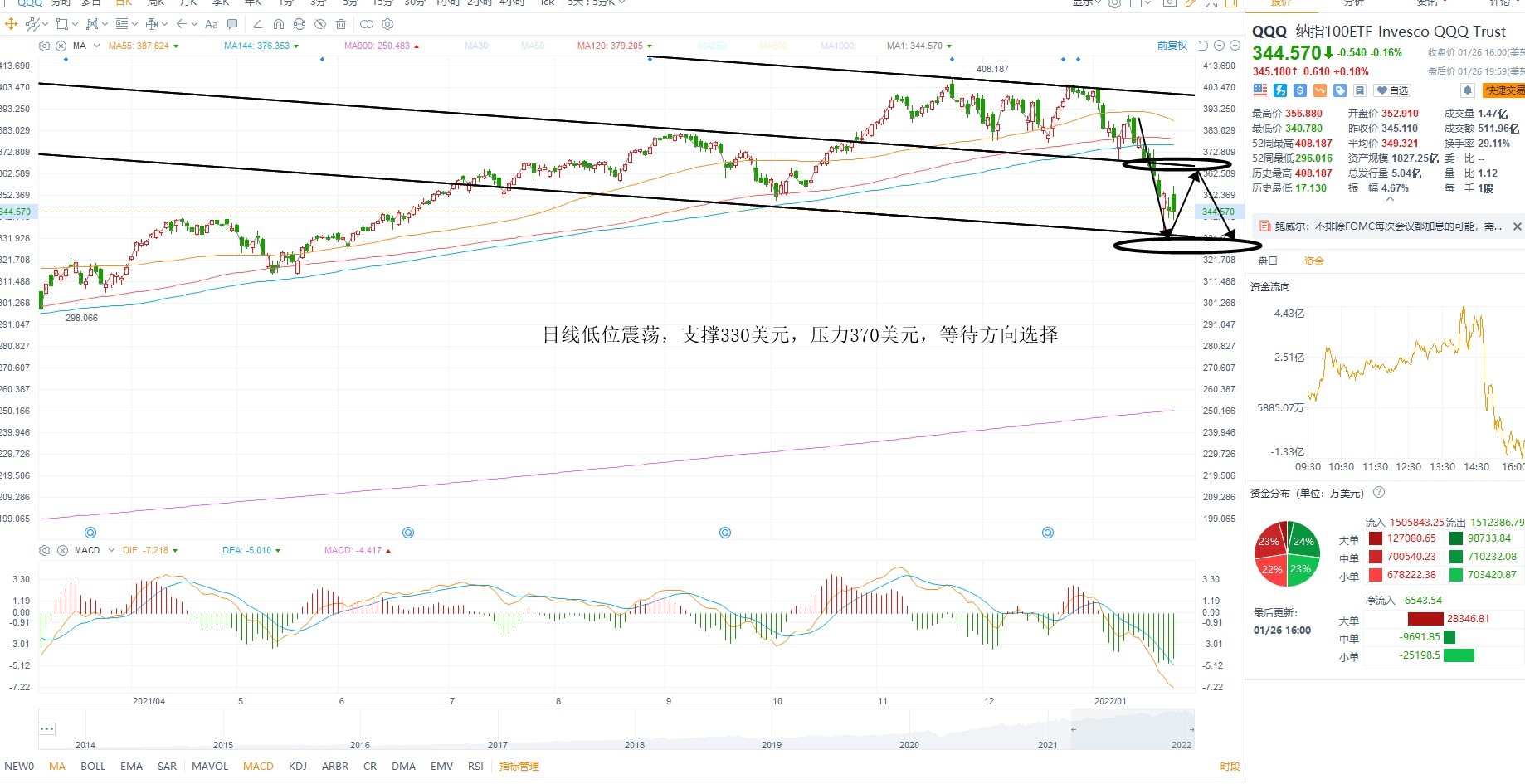This screenshot has width=1525, height=784.
Task: Remove the MACD indicator with X icon
Action: pyautogui.click(x=62, y=550)
